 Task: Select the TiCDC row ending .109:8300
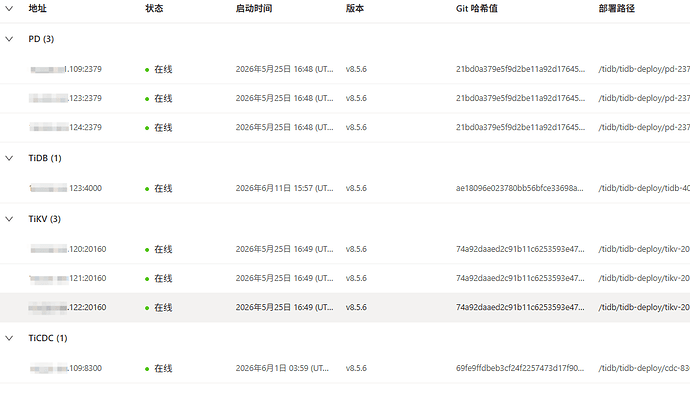click(345, 368)
